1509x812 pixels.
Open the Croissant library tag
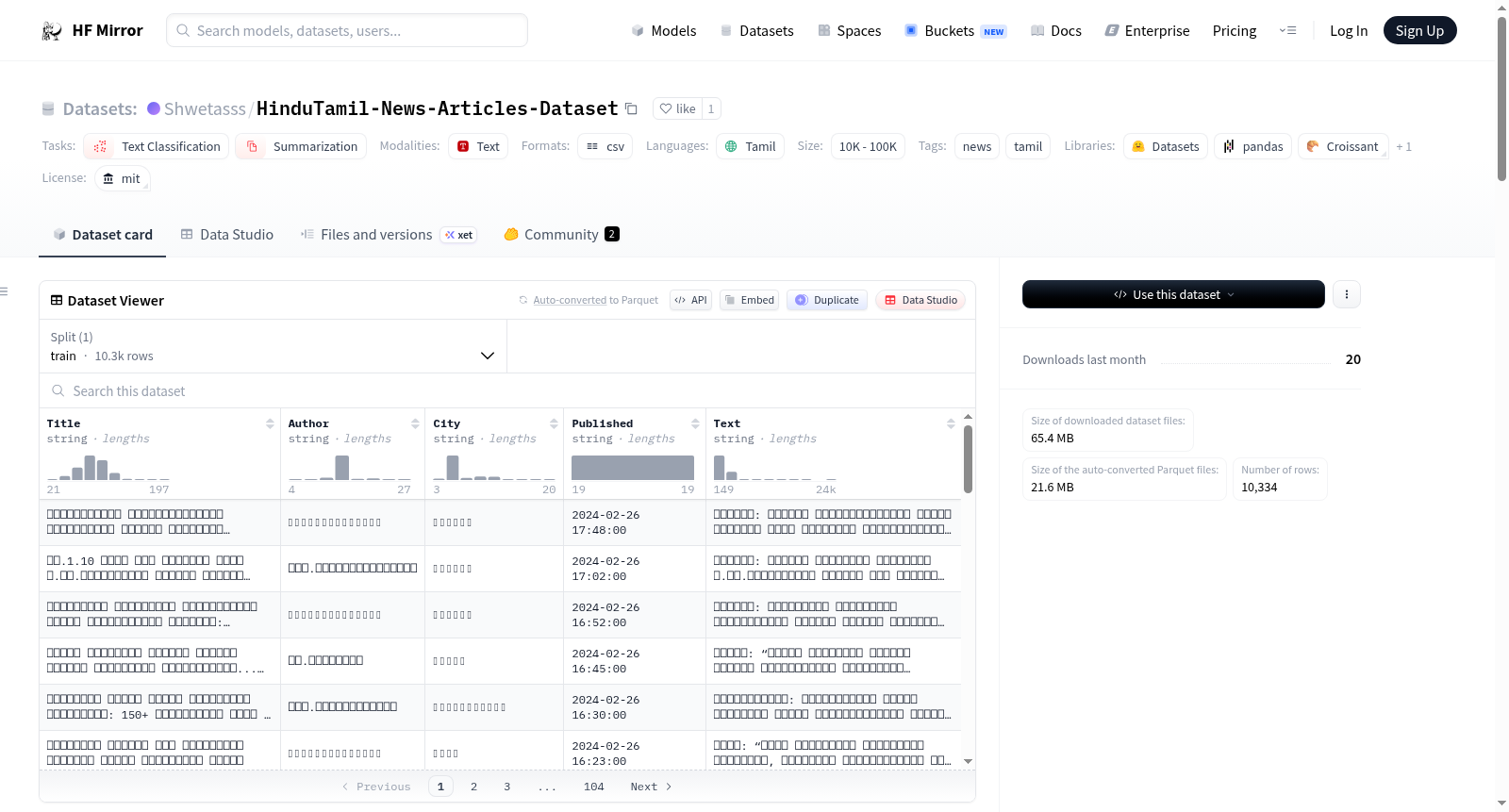point(1343,146)
